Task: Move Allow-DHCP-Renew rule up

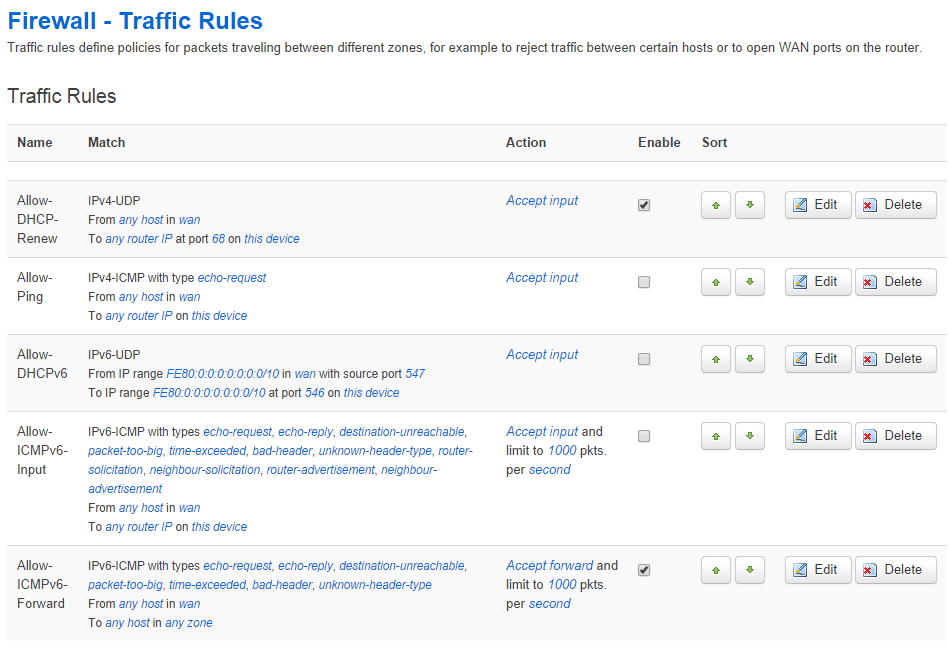Action: (x=715, y=205)
